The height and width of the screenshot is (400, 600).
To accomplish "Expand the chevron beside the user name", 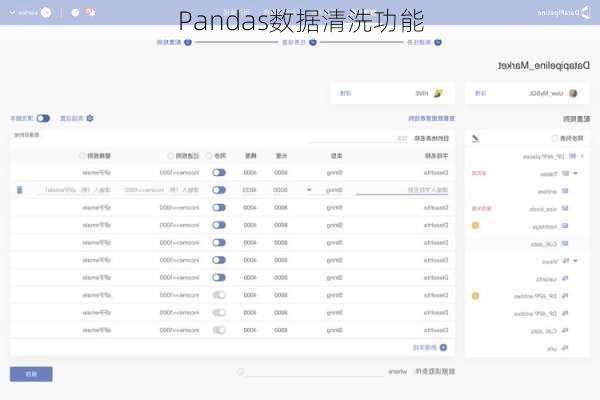I will pos(12,13).
